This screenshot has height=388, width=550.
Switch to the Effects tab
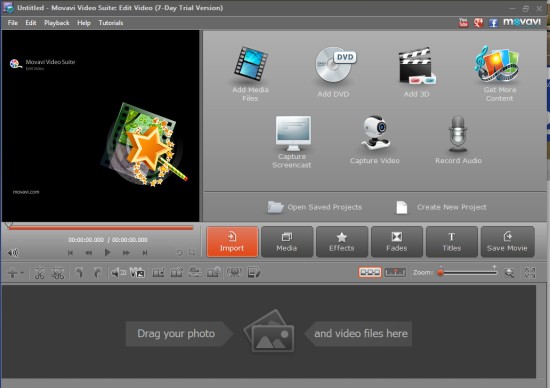point(342,242)
